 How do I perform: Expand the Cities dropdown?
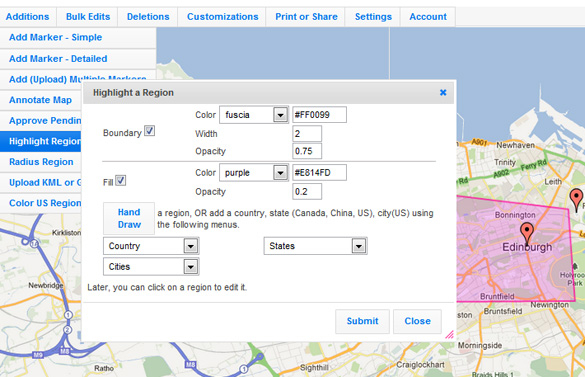point(151,267)
